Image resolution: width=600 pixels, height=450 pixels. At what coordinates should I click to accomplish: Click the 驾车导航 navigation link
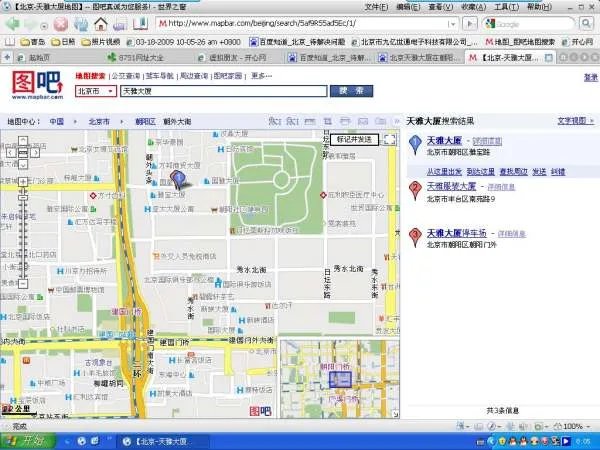[160, 76]
